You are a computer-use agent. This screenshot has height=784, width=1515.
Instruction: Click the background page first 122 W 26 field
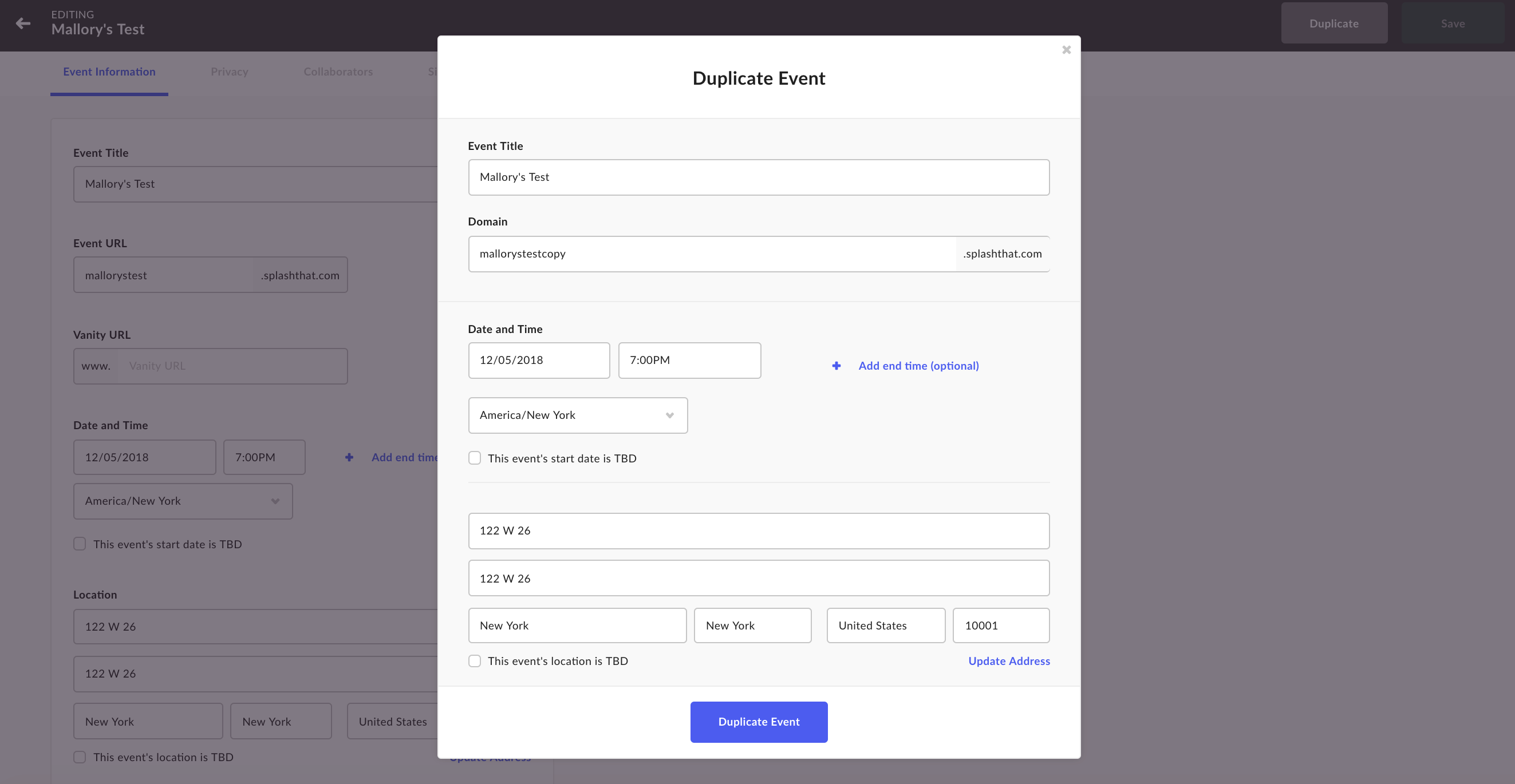coord(255,627)
